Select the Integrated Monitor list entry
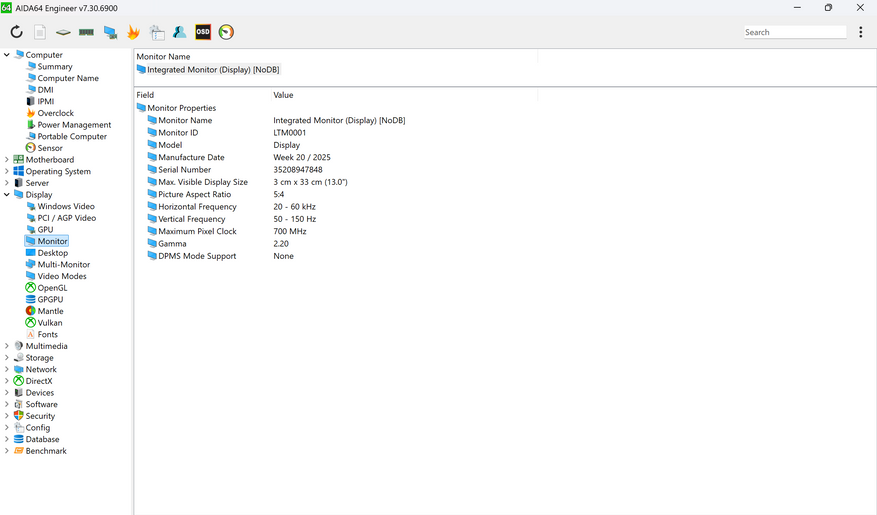The image size is (877, 515). (208, 70)
